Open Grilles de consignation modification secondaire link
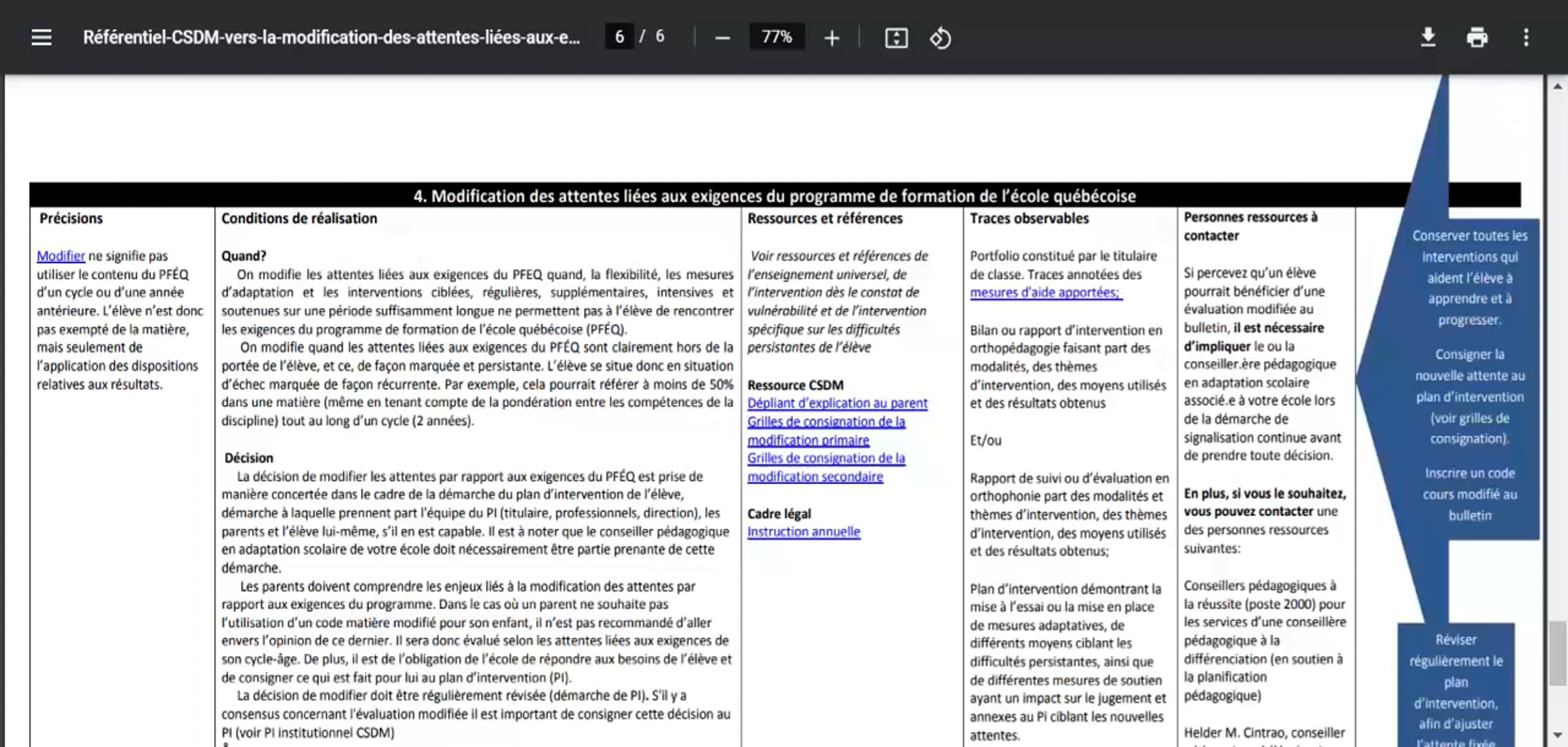Viewport: 1568px width, 747px height. point(826,468)
